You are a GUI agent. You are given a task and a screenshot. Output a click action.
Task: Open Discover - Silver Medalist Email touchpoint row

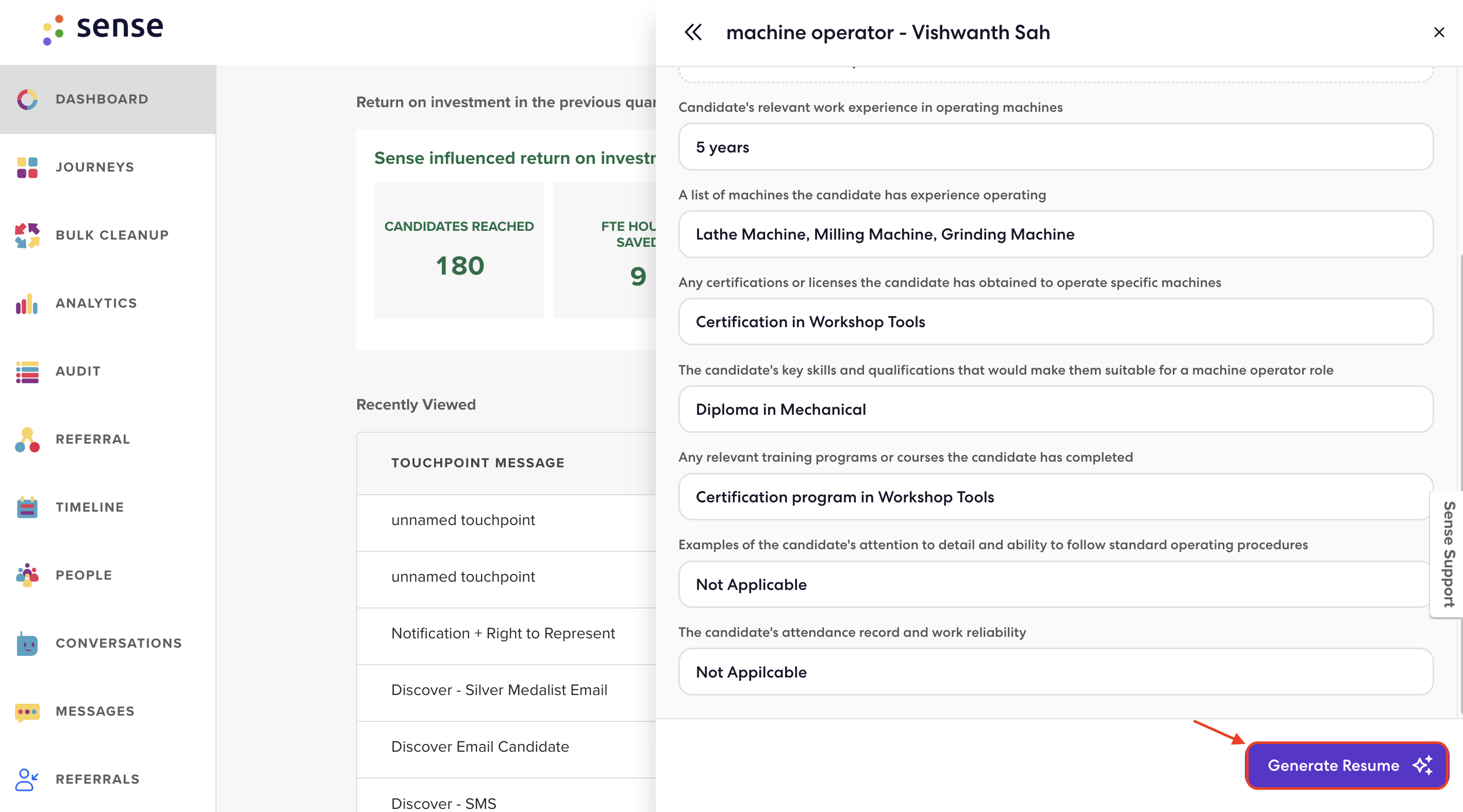(499, 690)
